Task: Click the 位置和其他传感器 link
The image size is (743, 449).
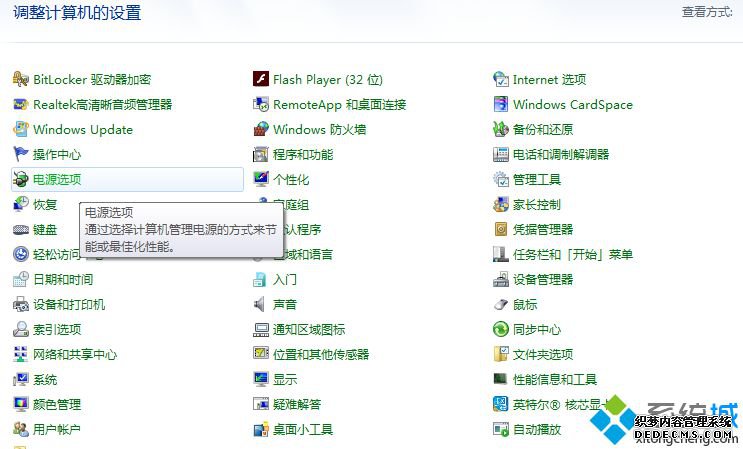Action: click(321, 354)
